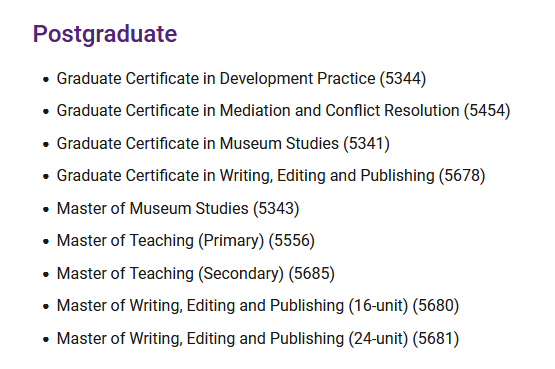Screen dimensions: 555x369
Task: Click course code 5343 for Master of Museum Studies
Action: (276, 208)
